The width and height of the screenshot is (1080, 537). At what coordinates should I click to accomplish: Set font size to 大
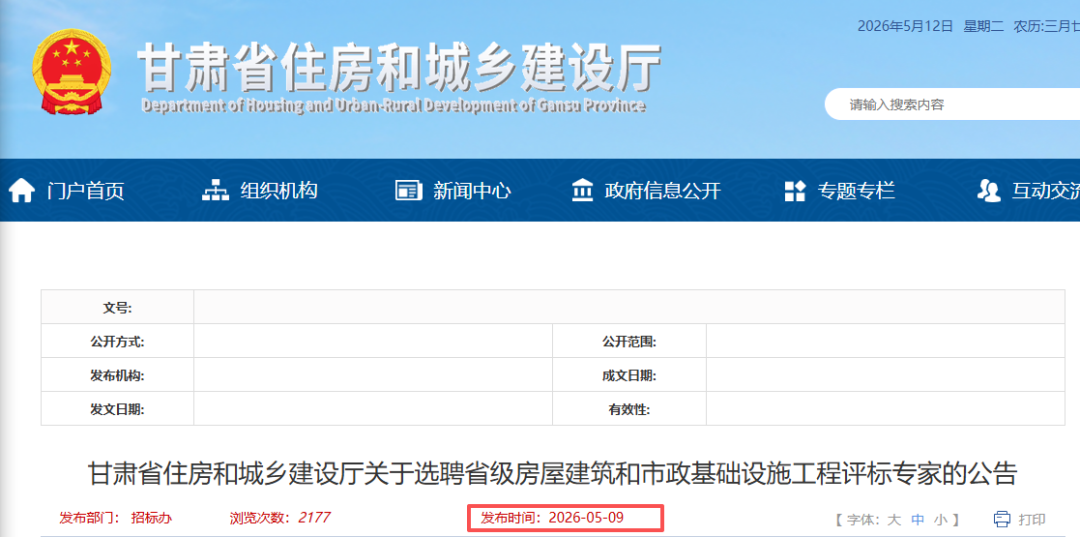(x=894, y=519)
